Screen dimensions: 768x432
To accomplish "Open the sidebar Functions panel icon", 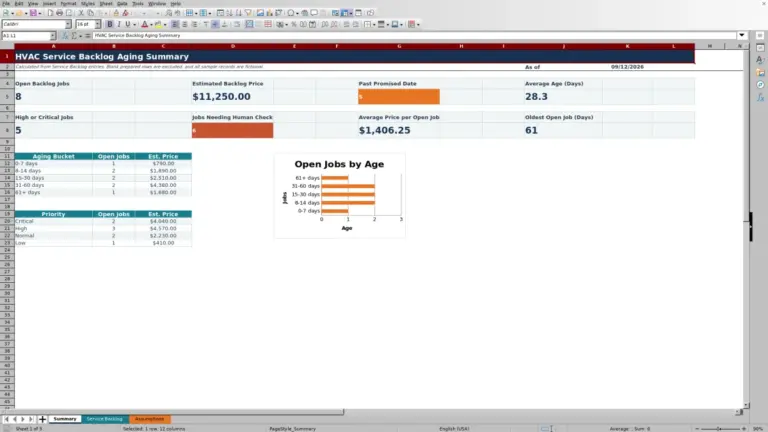I will [x=760, y=97].
